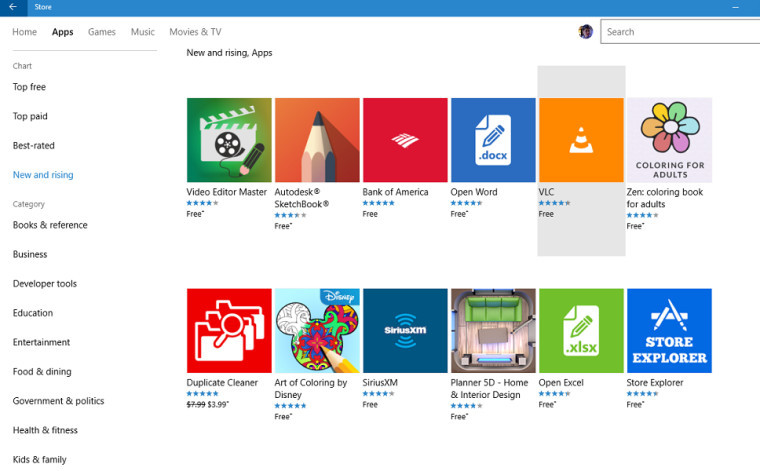Filter by Education category

[33, 313]
